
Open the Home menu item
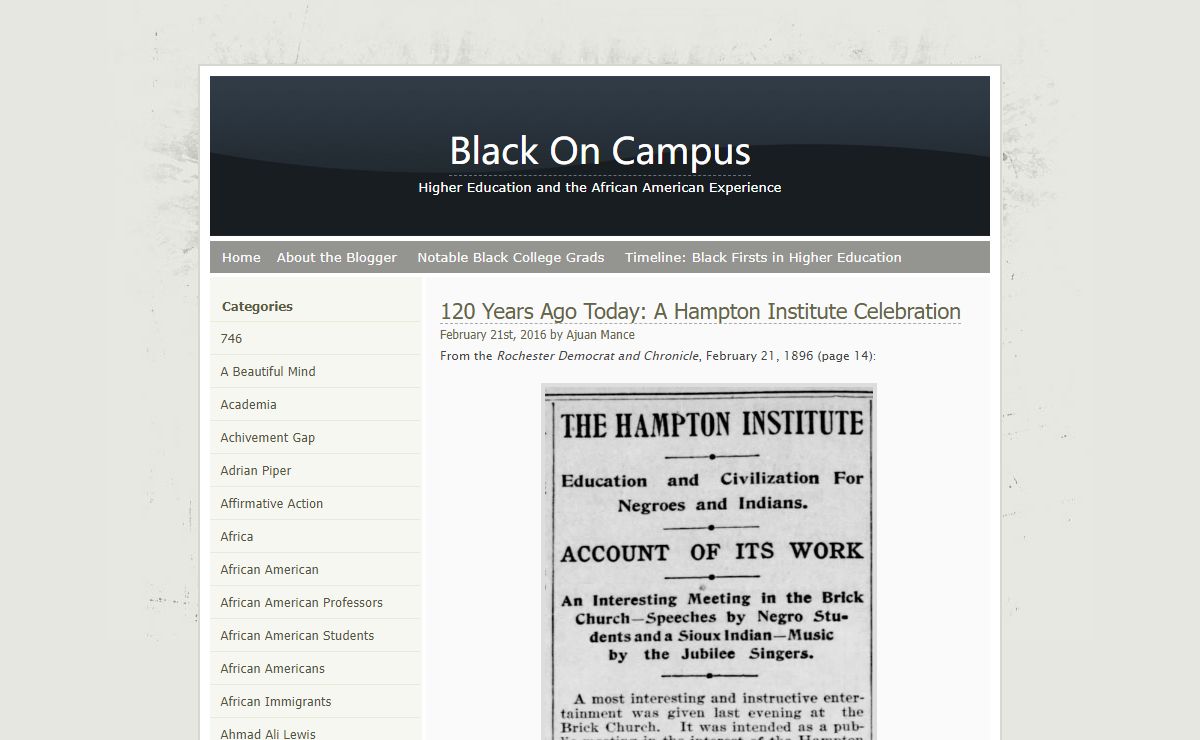coord(241,257)
